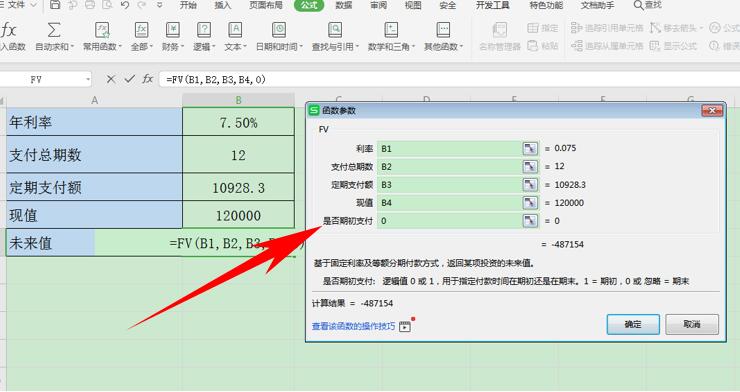740x392 pixels.
Task: Click the range selector icon beside 现值 field
Action: pyautogui.click(x=530, y=203)
